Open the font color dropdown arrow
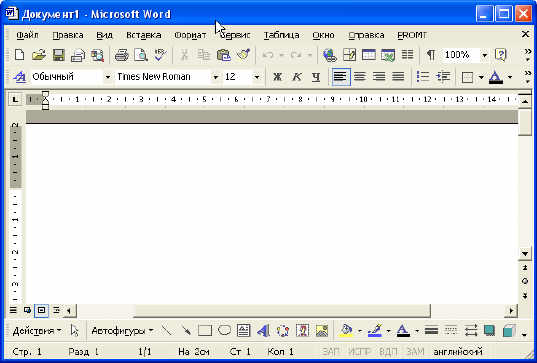537x363 pixels. click(510, 77)
